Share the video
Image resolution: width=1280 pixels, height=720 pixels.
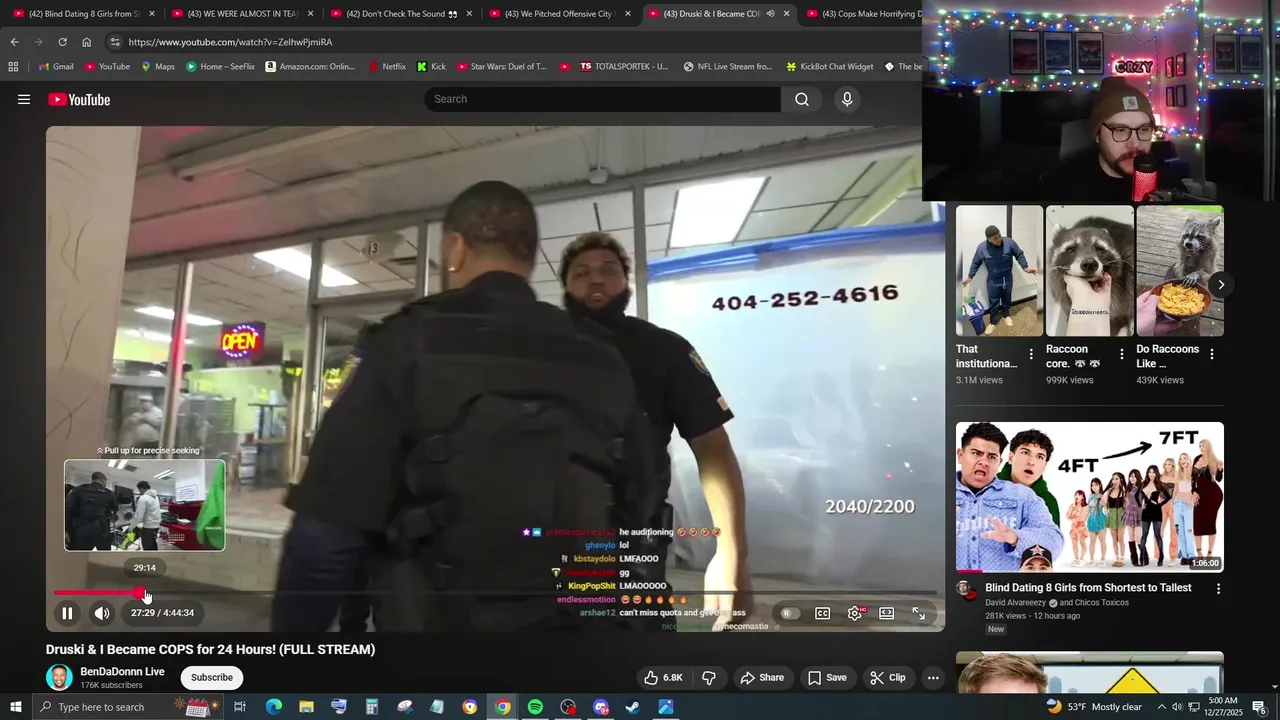click(762, 677)
